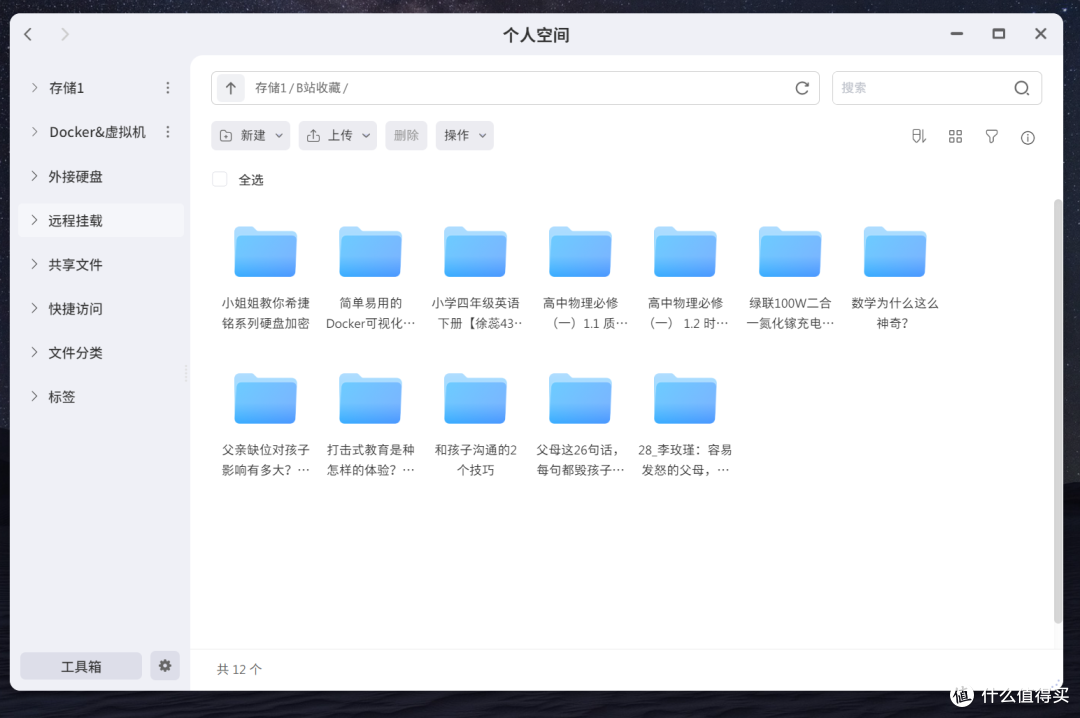Open the sort order icon

click(919, 136)
